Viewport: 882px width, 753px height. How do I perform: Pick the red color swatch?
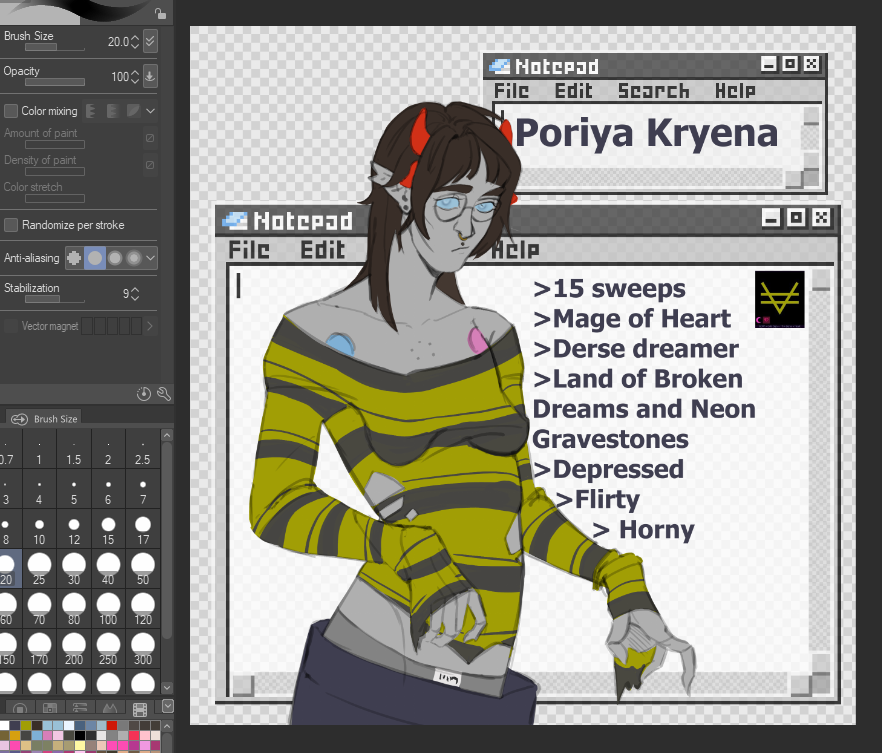(112, 725)
